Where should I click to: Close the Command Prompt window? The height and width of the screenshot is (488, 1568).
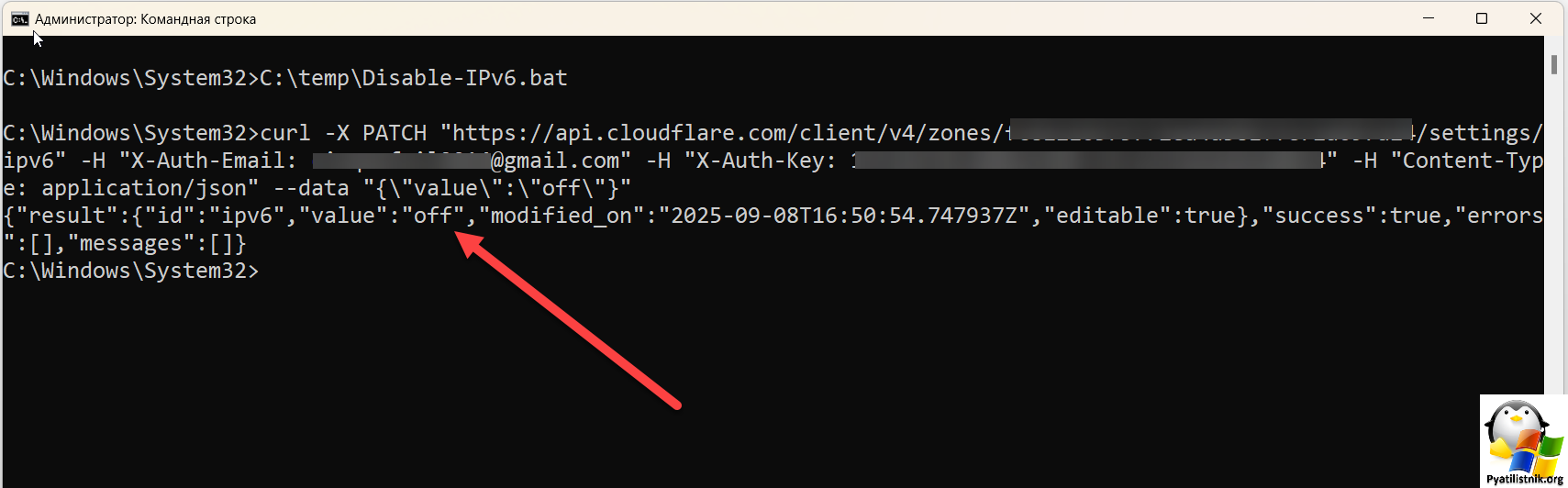(x=1536, y=18)
